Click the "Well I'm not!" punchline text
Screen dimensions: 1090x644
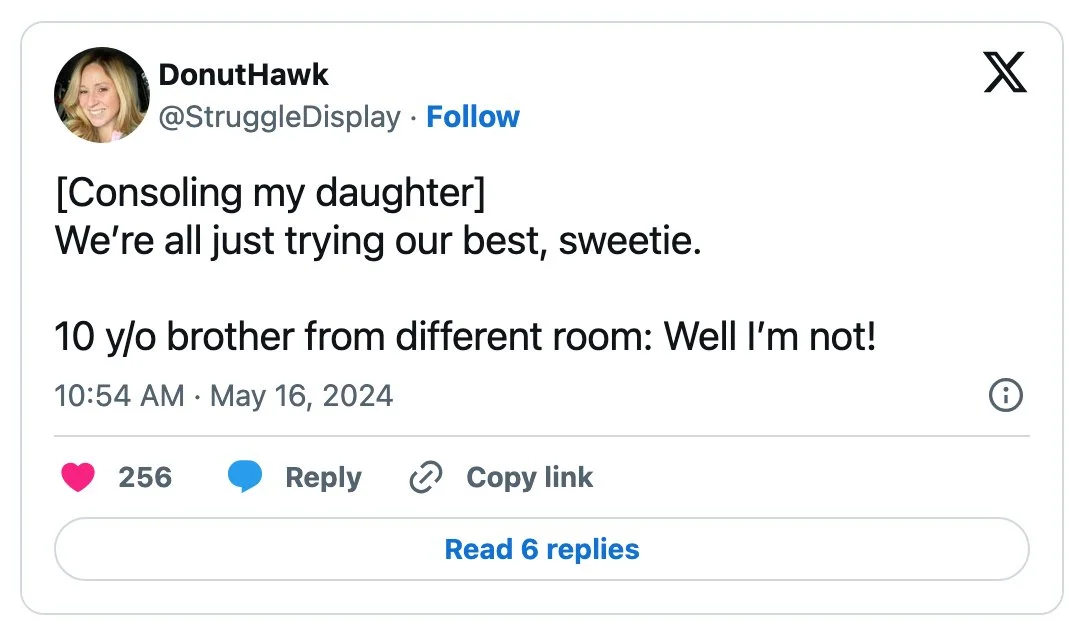[x=770, y=337]
